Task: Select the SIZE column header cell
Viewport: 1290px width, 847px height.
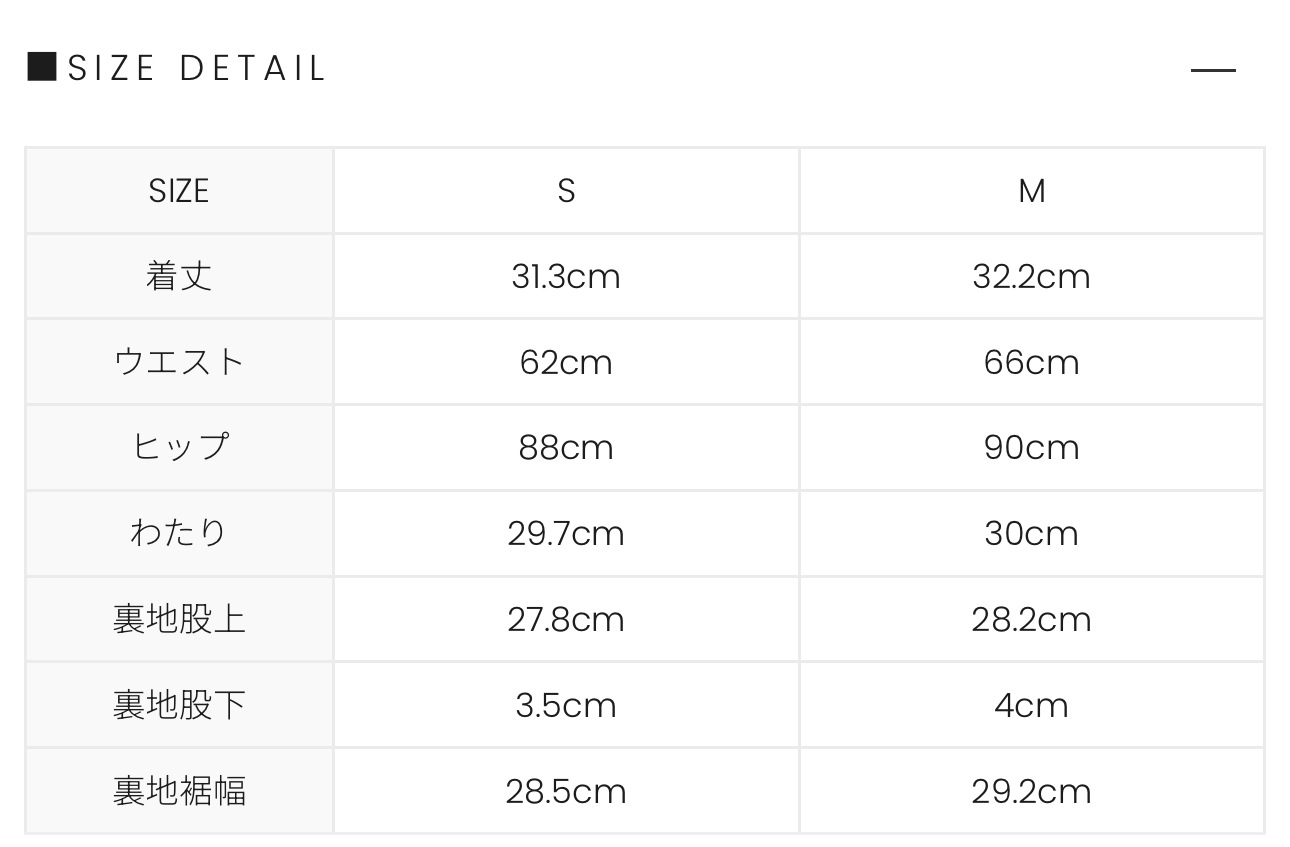Action: coord(179,190)
